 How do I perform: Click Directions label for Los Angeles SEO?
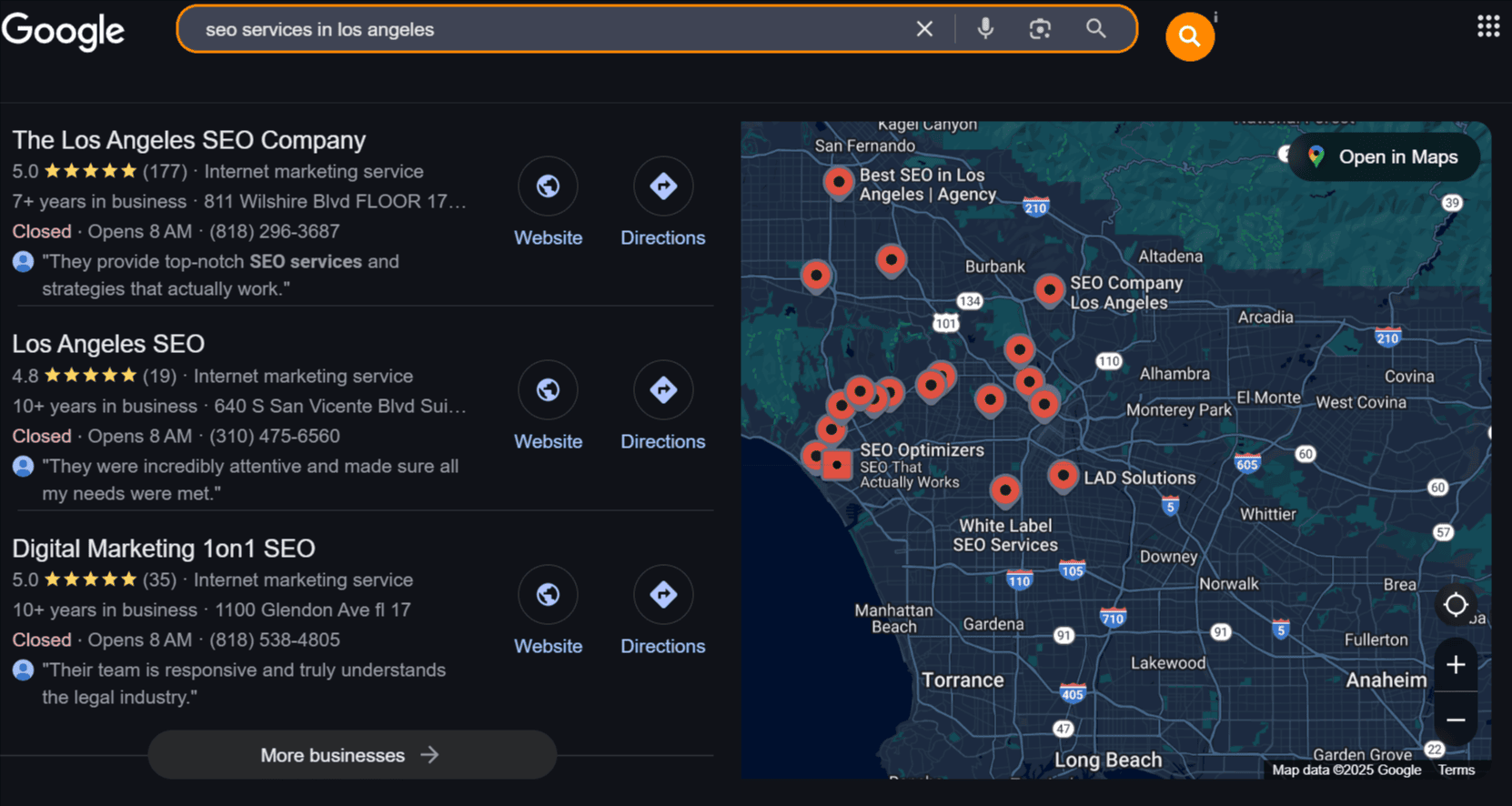coord(663,441)
